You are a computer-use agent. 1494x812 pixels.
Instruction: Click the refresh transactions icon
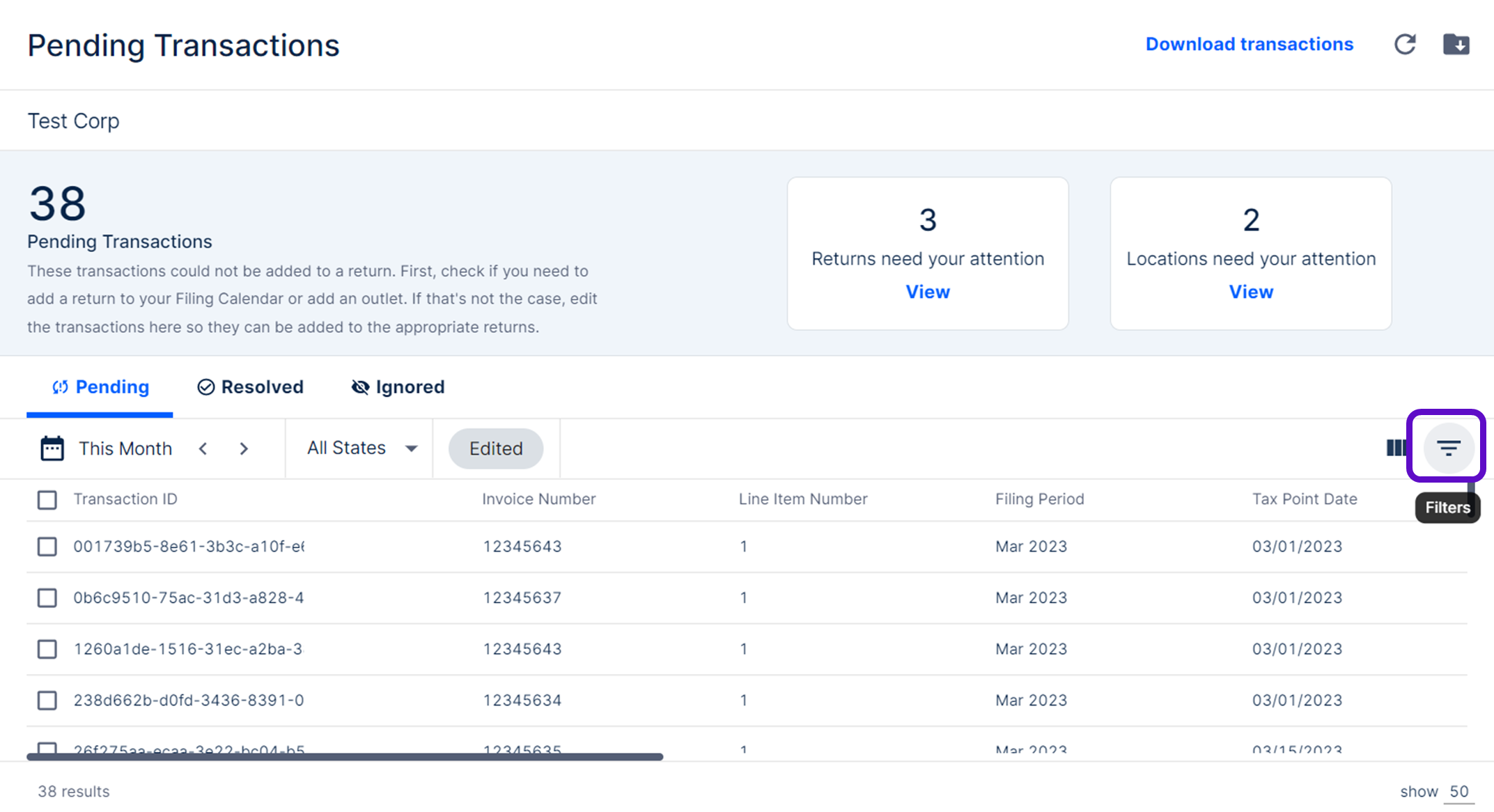(x=1404, y=45)
